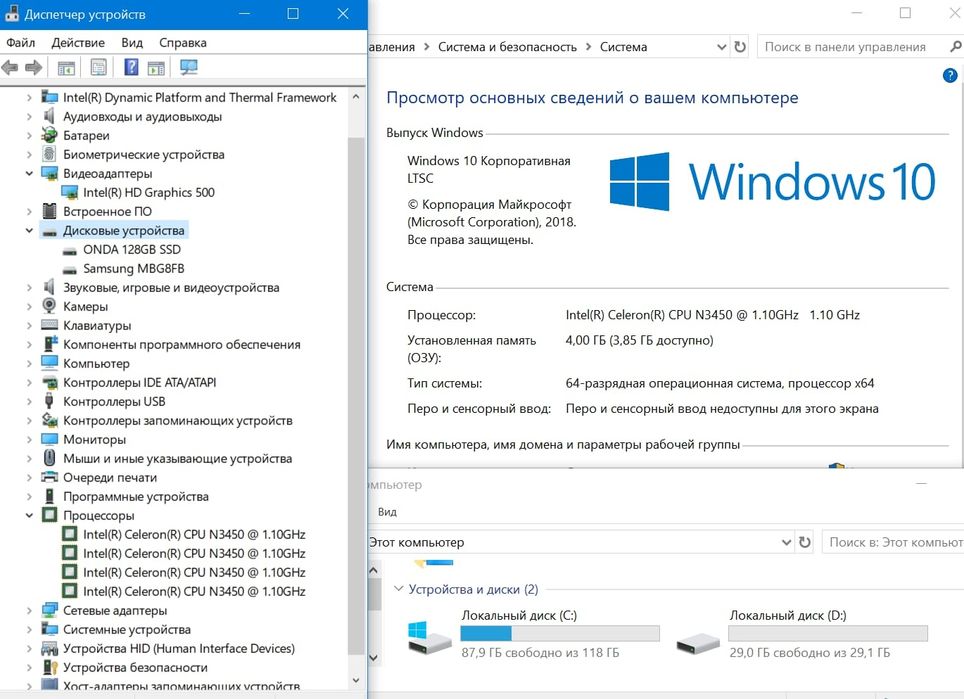Screen dimensions: 964x699
Task: Click the refresh icon in Control Panel address bar
Action: pyautogui.click(x=740, y=47)
